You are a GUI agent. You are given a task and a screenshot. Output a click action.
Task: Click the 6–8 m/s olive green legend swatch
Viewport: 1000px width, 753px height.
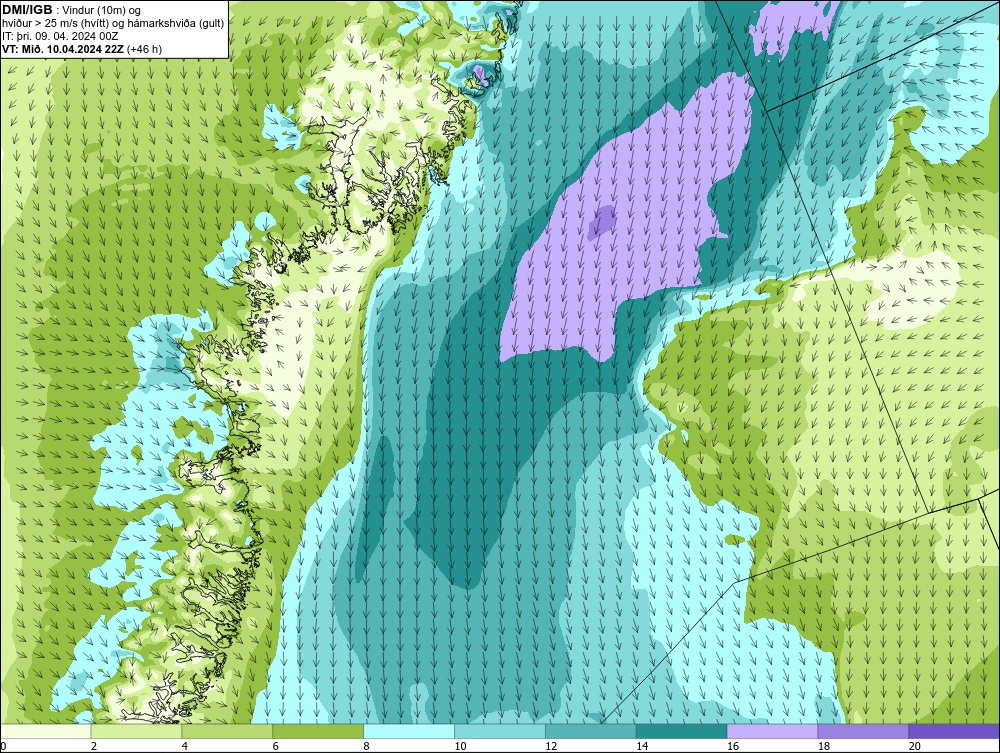[318, 731]
